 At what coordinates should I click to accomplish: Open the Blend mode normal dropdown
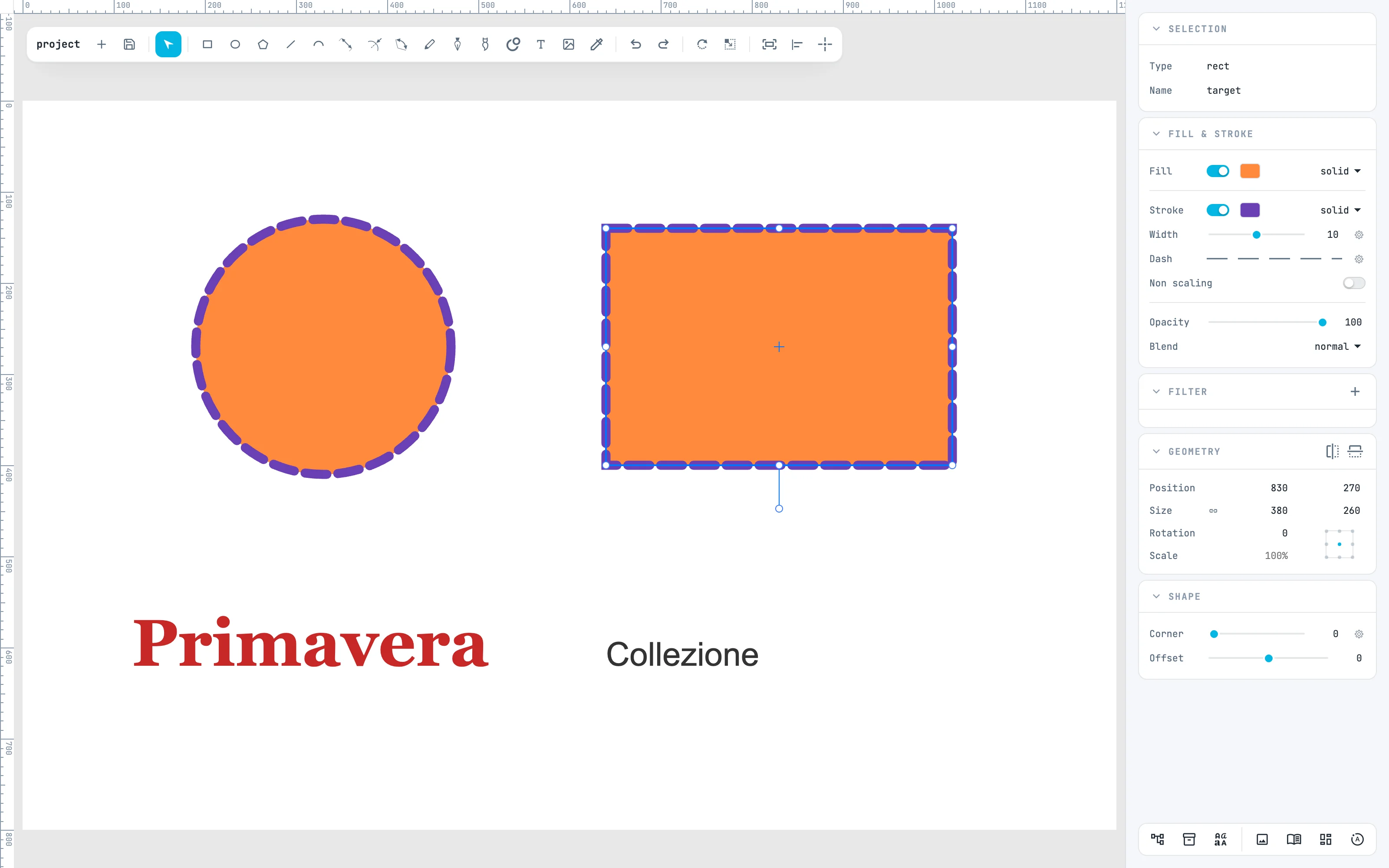coord(1337,346)
